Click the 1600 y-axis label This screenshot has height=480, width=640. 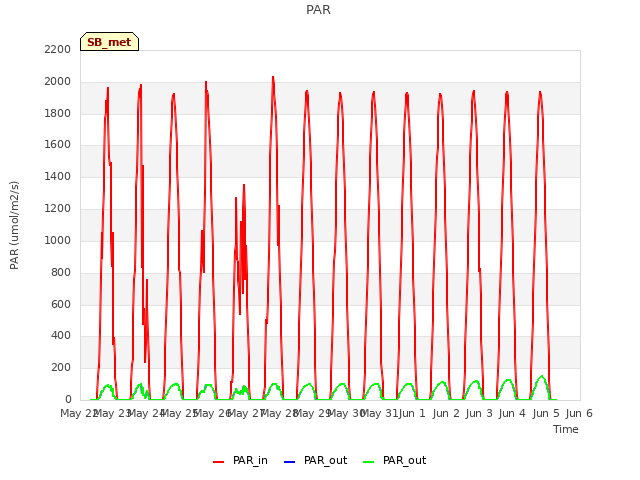tap(58, 145)
